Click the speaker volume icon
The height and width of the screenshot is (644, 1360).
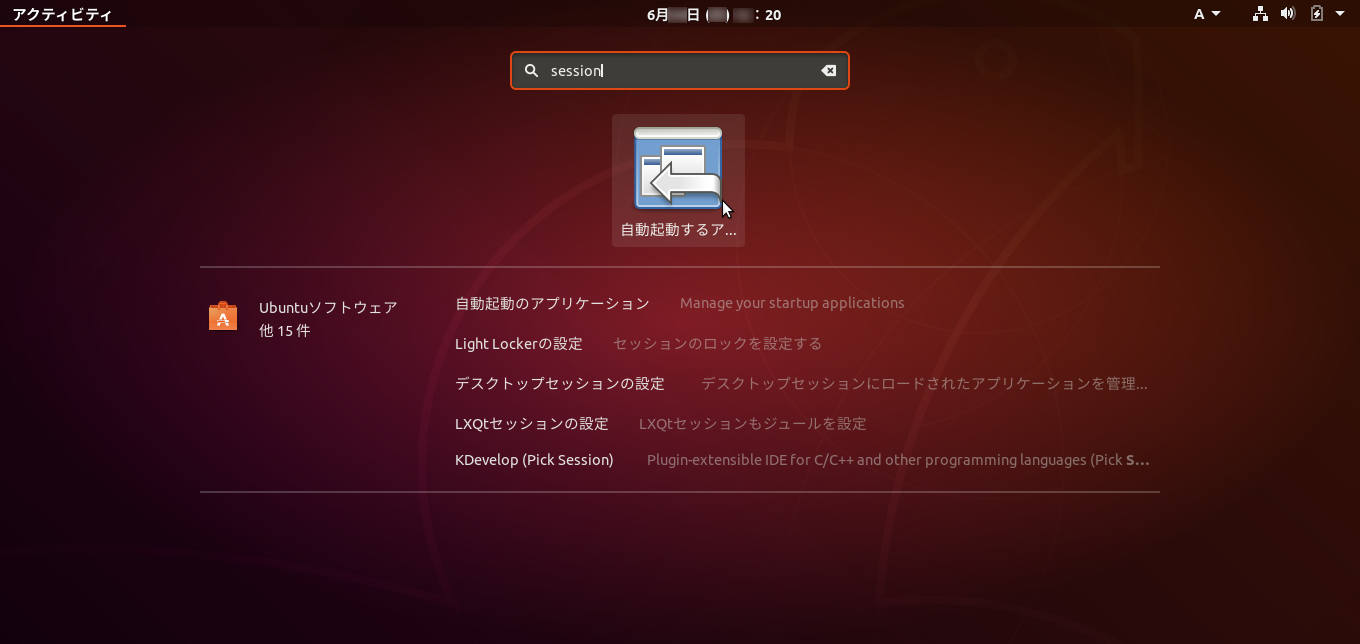(x=1288, y=13)
